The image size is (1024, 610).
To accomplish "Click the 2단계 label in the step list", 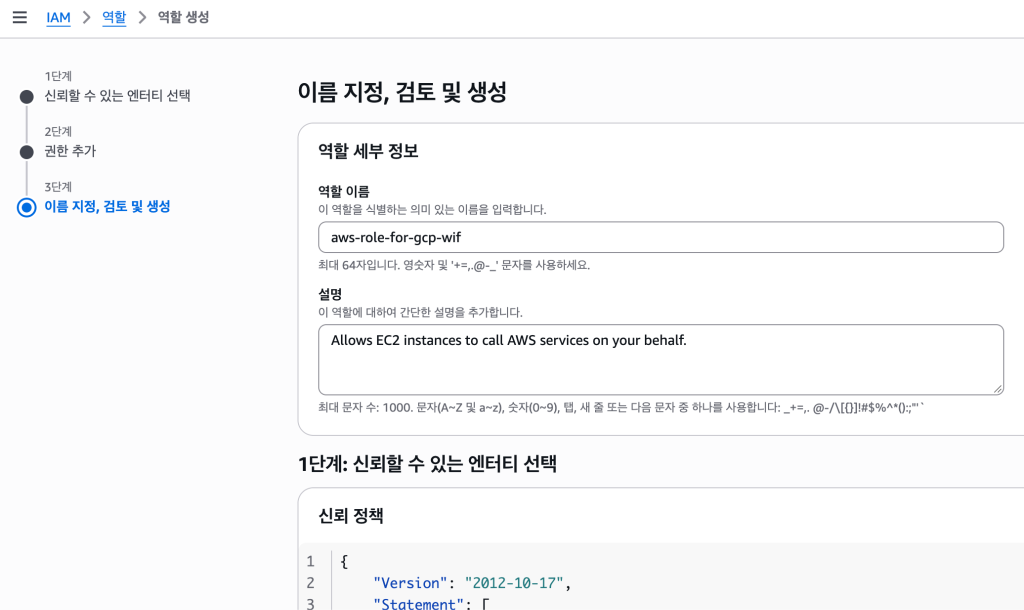I will (x=58, y=132).
